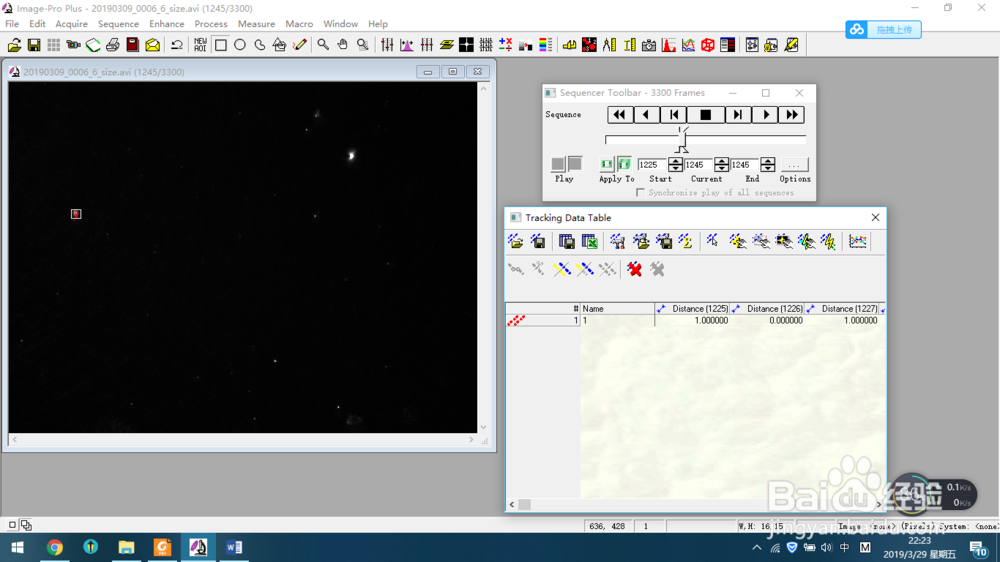Click the left Play mode toggle

(x=558, y=164)
